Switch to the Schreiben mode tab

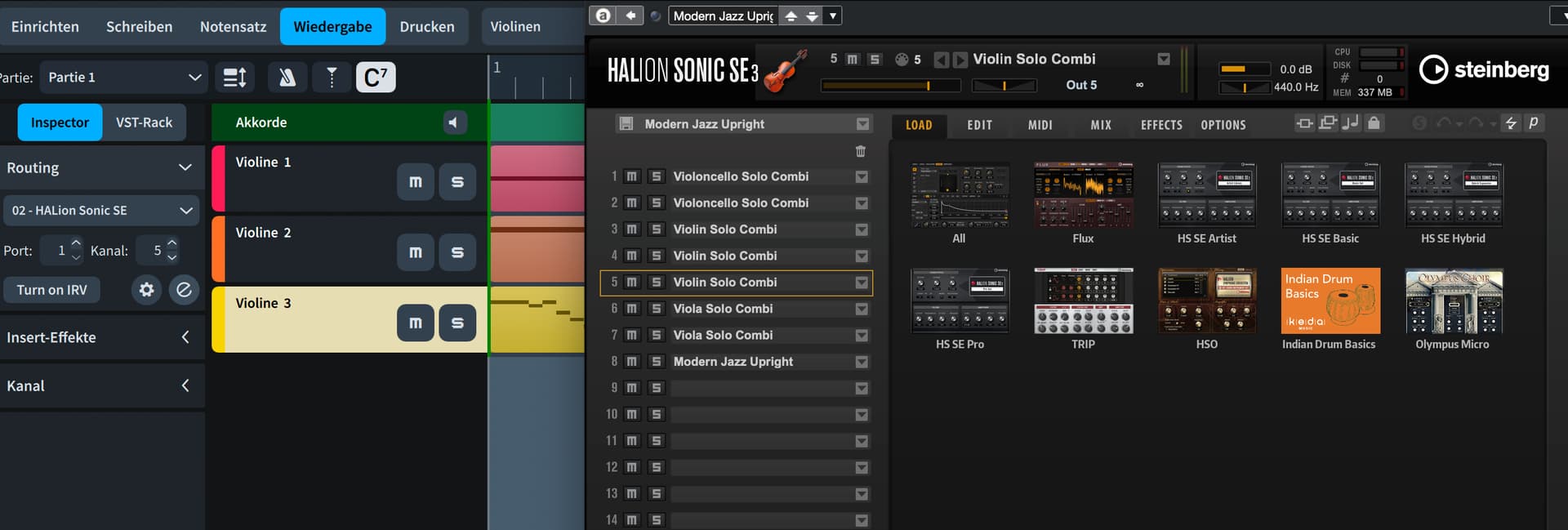point(140,26)
